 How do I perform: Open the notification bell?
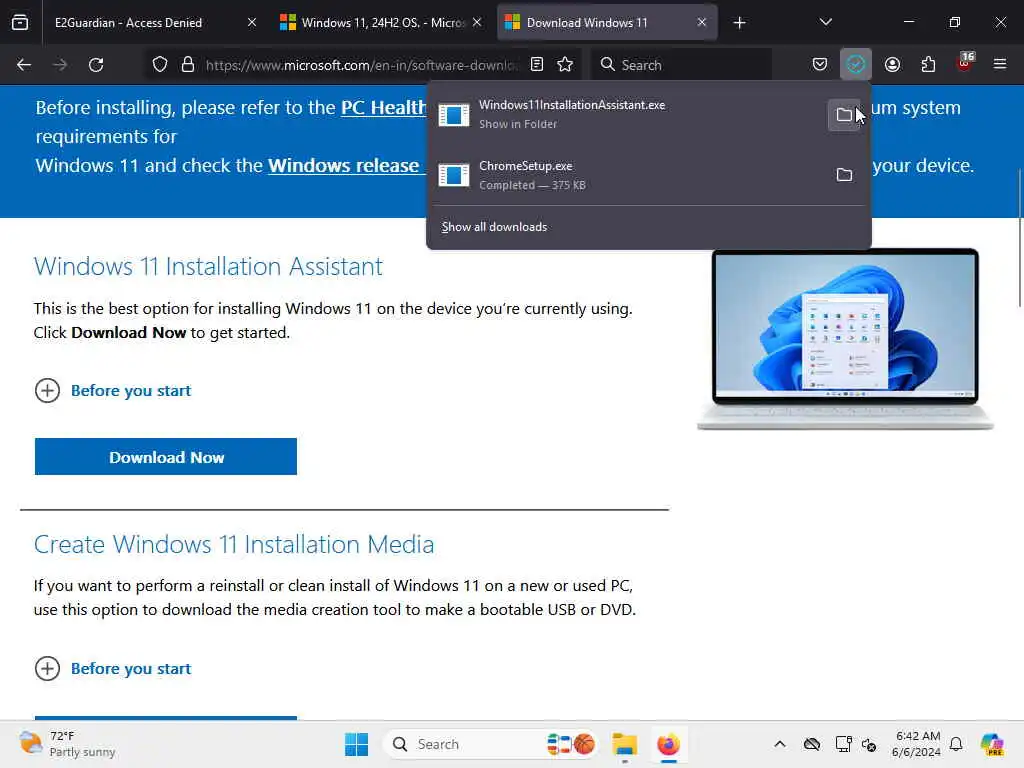coord(956,744)
